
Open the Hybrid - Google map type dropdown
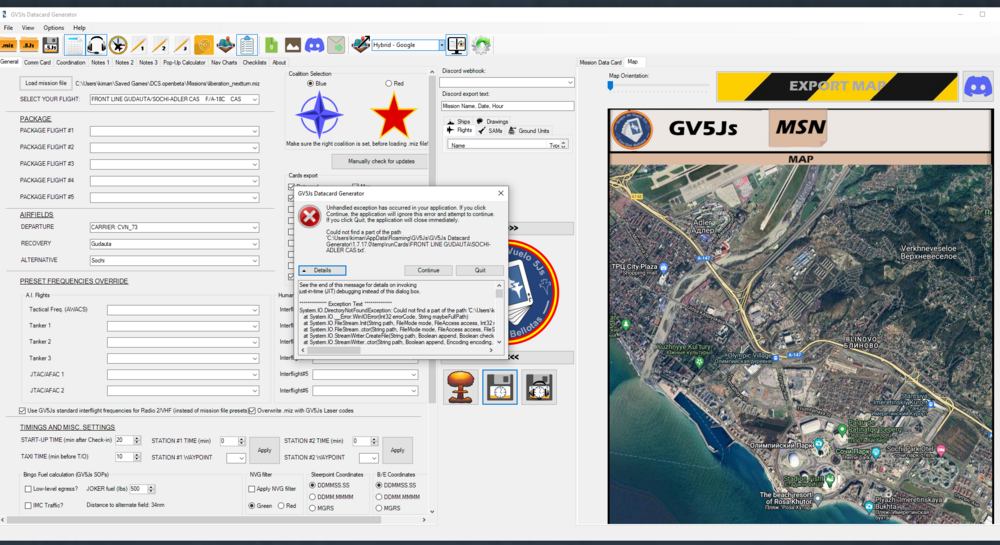pyautogui.click(x=440, y=45)
